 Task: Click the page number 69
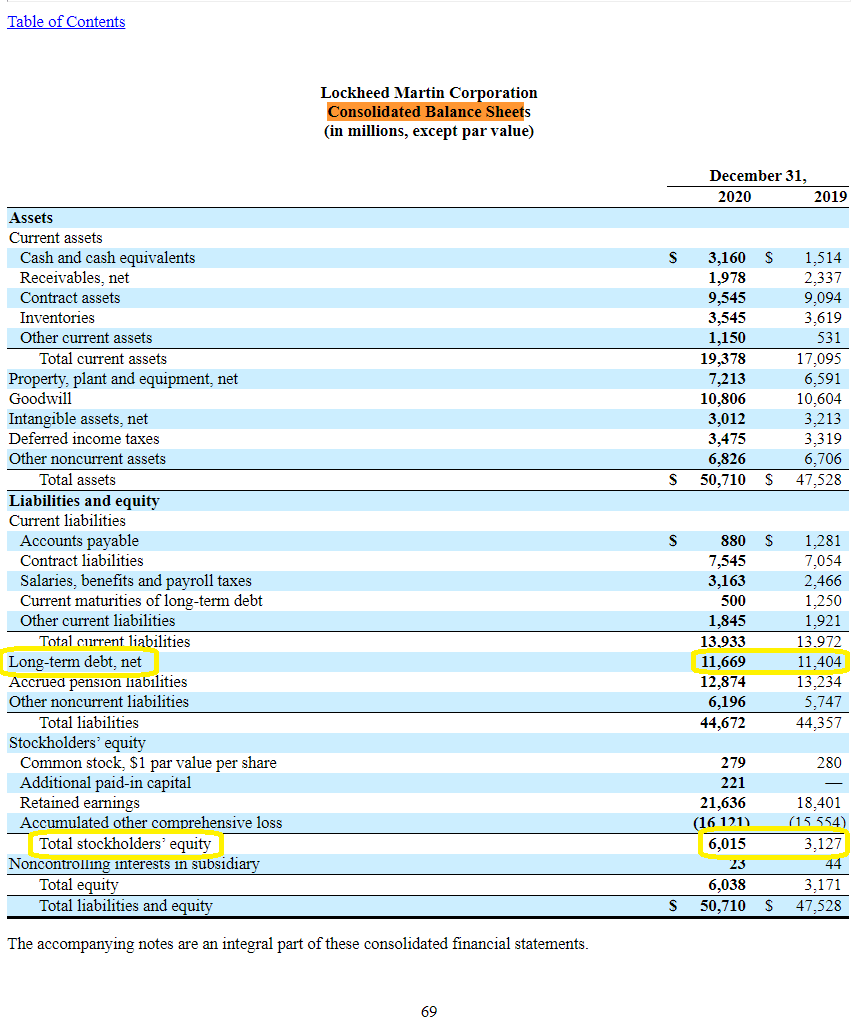coord(428,1011)
